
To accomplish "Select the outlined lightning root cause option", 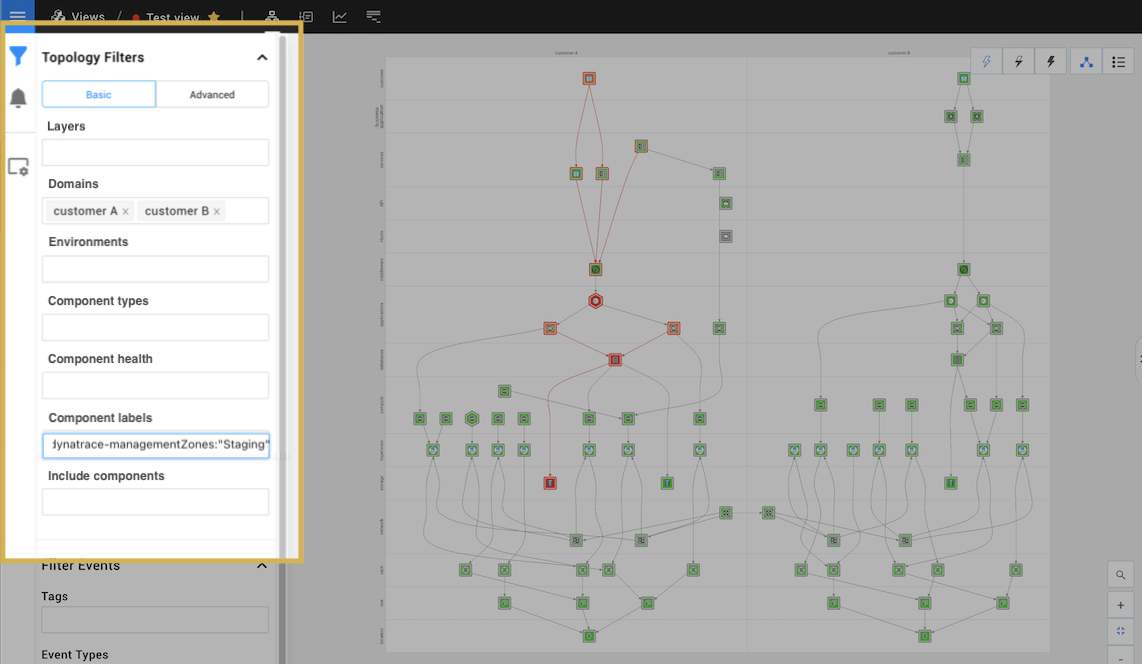I will (986, 62).
